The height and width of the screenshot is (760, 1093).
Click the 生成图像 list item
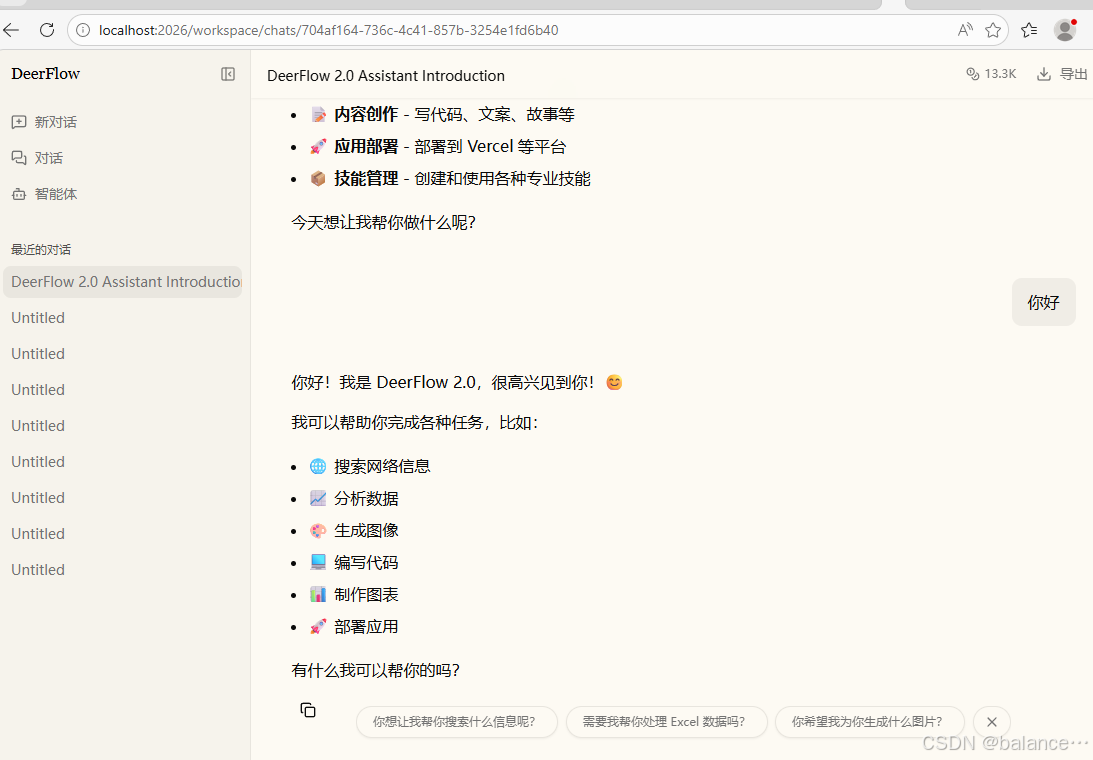pos(366,531)
